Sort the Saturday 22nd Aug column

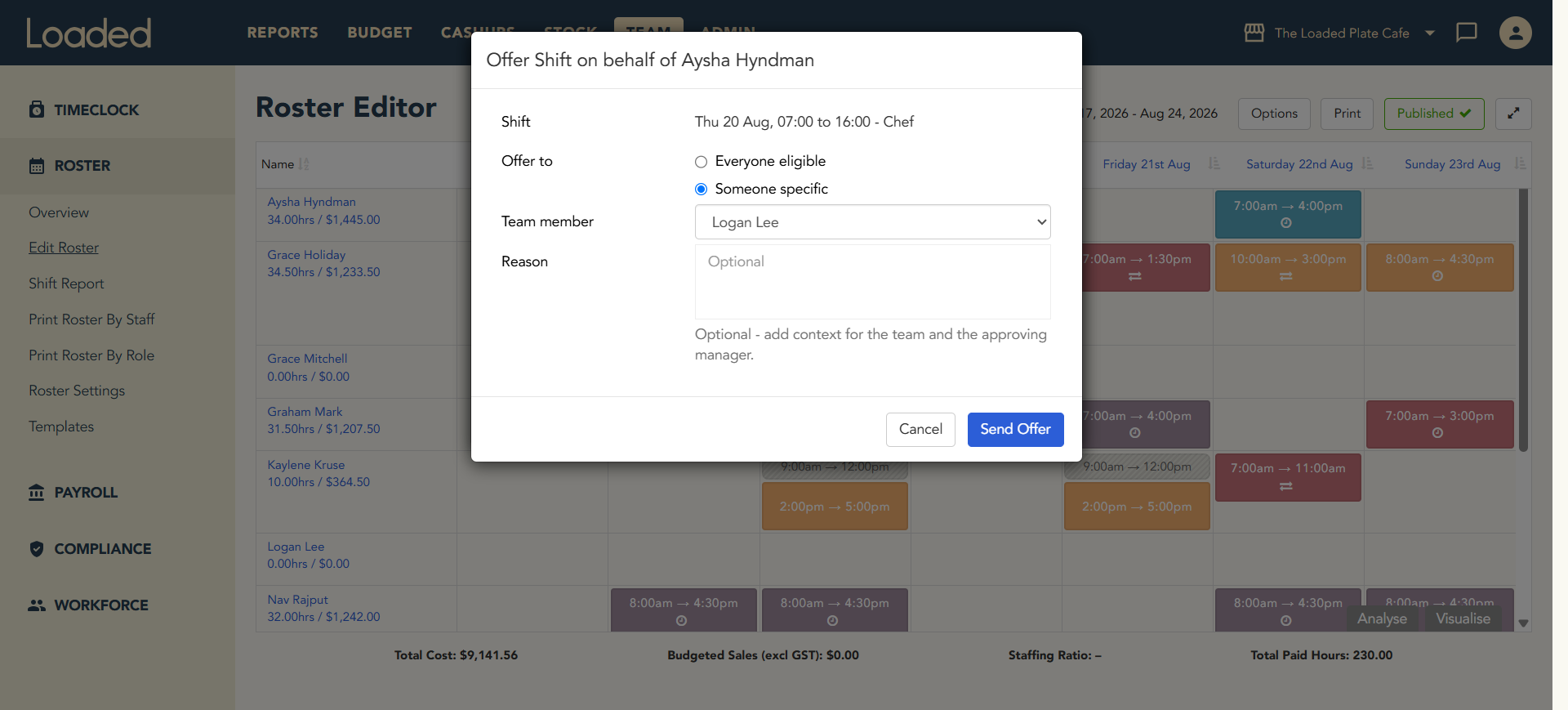click(1368, 164)
